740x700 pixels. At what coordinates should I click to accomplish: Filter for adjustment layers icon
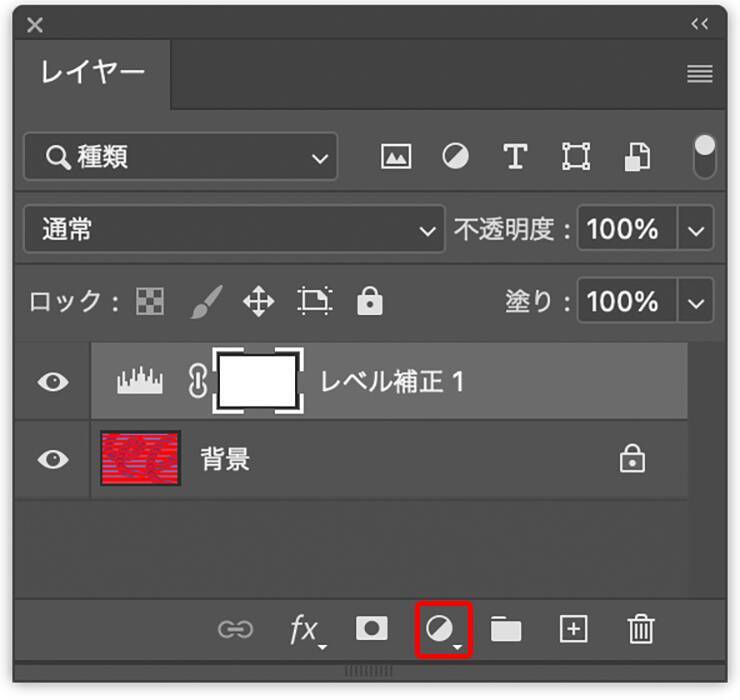455,156
